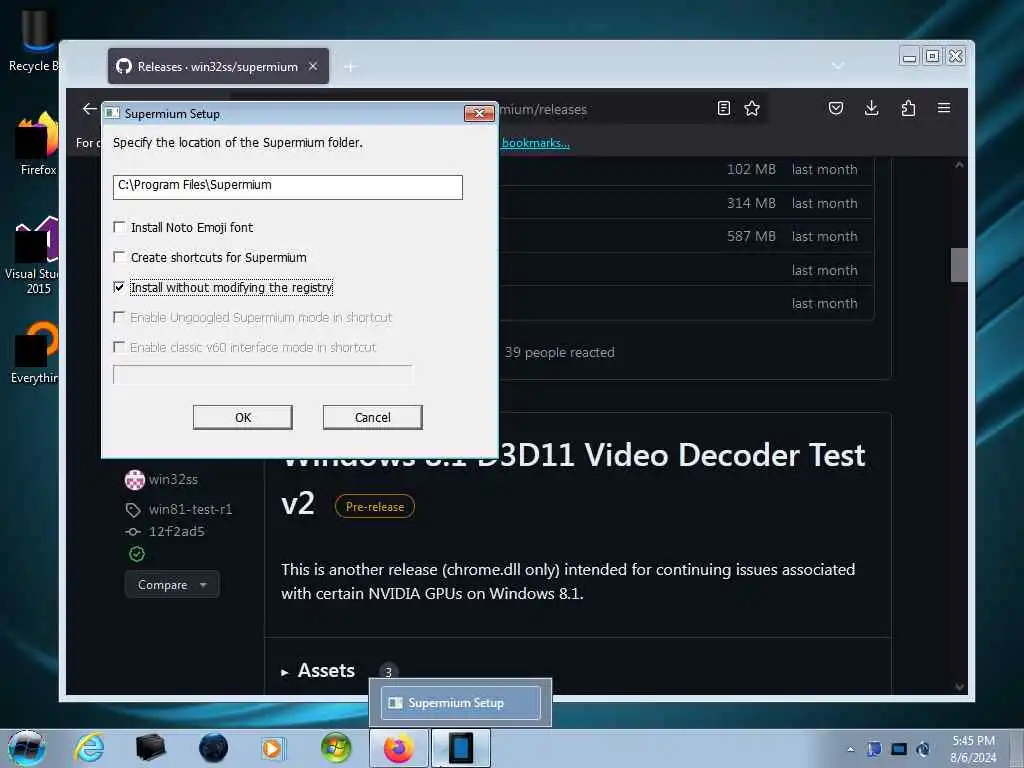The height and width of the screenshot is (768, 1024).
Task: Open the taskbar clock showing 5:45 PM
Action: 973,749
